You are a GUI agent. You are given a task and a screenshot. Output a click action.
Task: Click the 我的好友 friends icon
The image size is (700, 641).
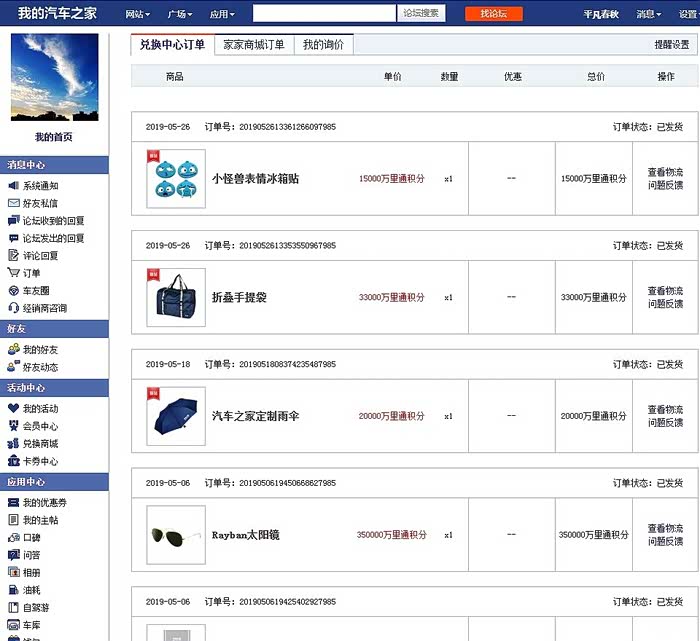(14, 350)
